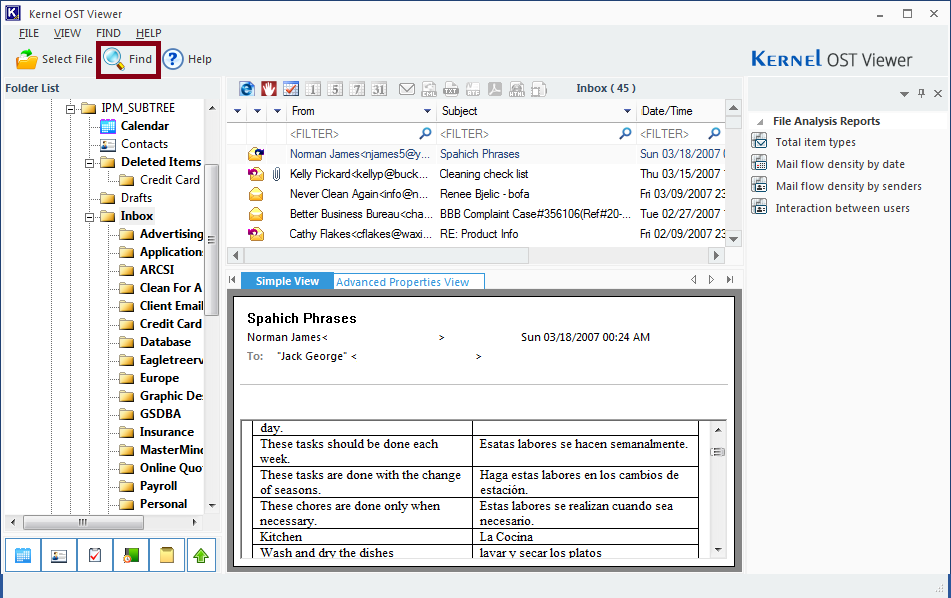
Task: Select the 1-day calendar view icon
Action: point(313,89)
